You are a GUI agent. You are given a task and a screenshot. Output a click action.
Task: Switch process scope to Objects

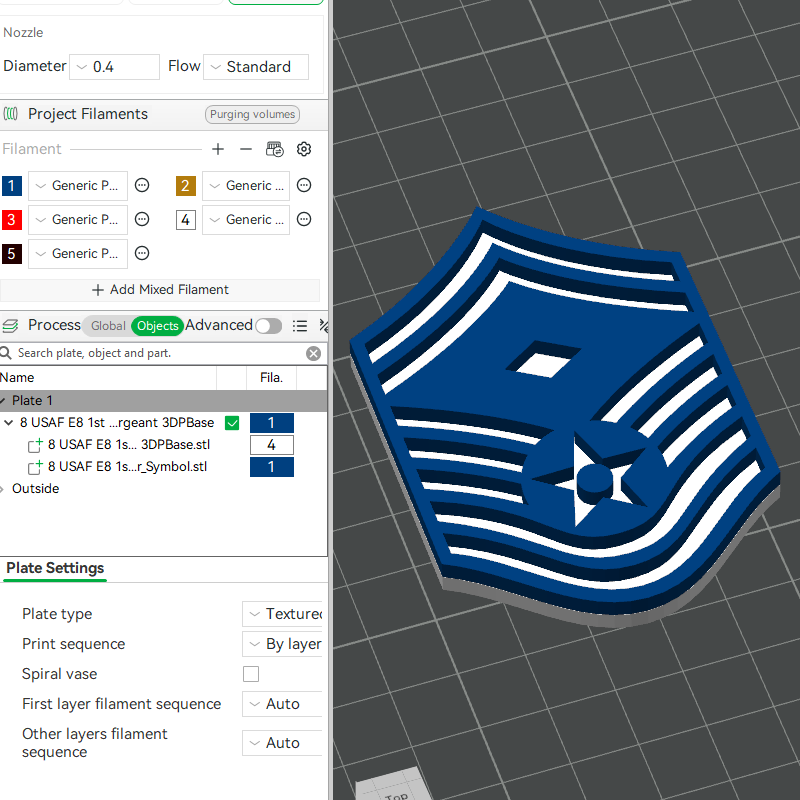pos(157,326)
